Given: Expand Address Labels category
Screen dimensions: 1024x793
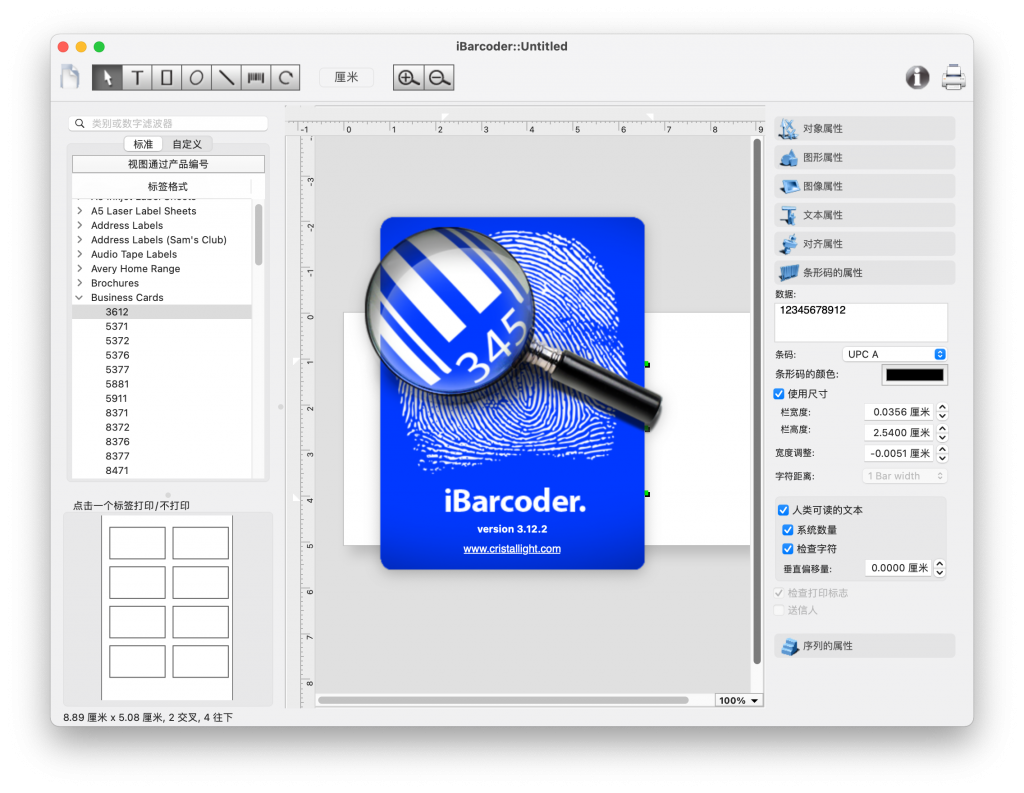Looking at the screenshot, I should pos(80,225).
